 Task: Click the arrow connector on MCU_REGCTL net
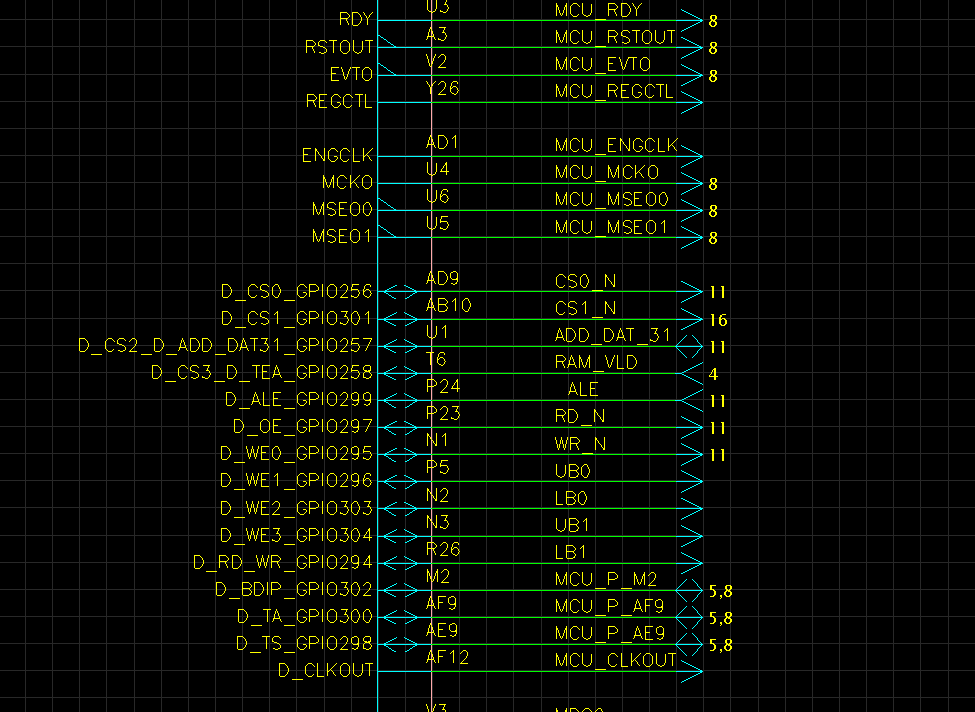click(x=693, y=102)
